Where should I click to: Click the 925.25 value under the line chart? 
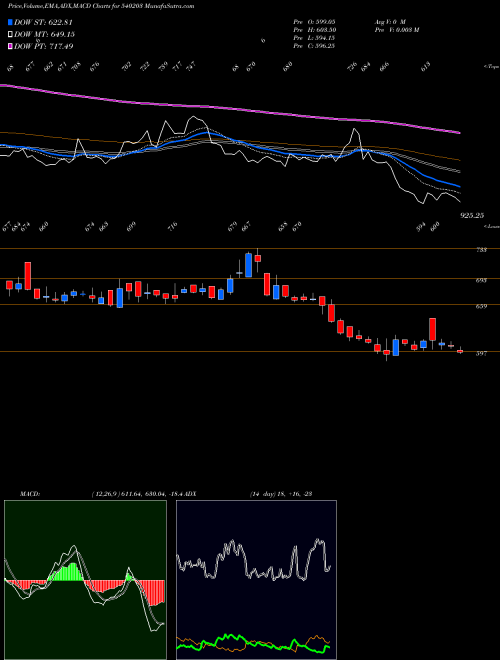point(472,216)
